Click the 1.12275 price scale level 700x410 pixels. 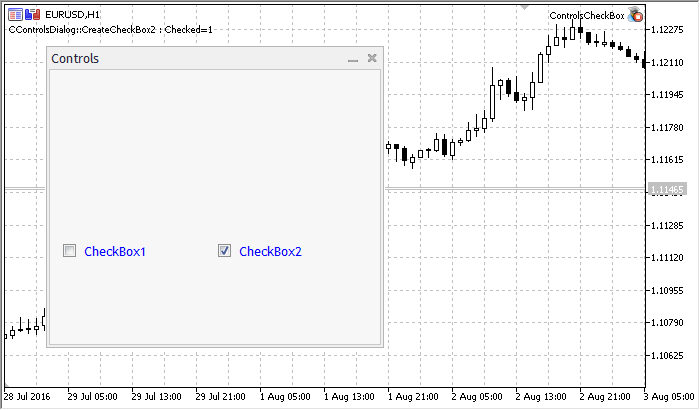[667, 30]
